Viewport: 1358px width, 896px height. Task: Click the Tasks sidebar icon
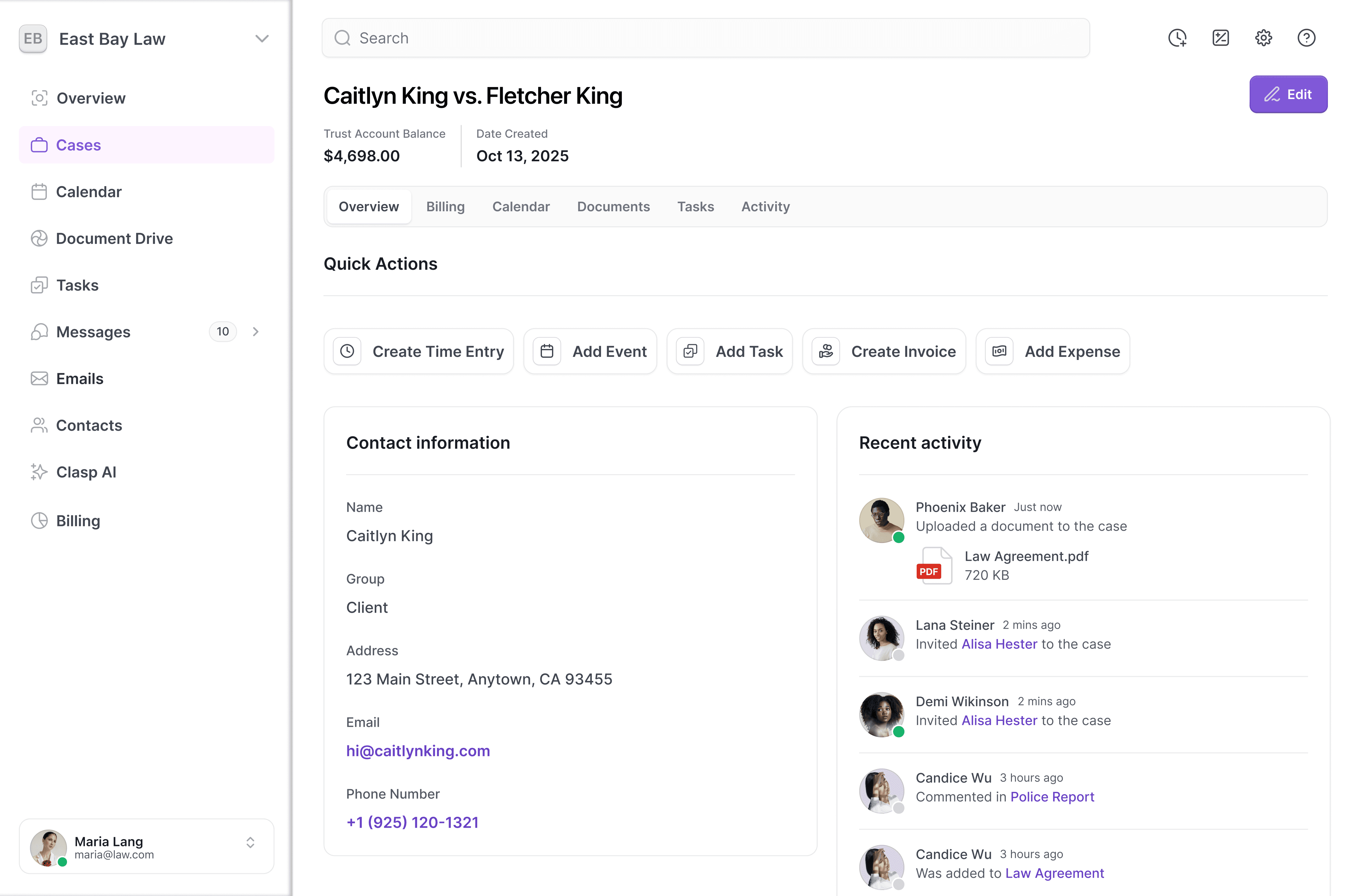tap(39, 285)
